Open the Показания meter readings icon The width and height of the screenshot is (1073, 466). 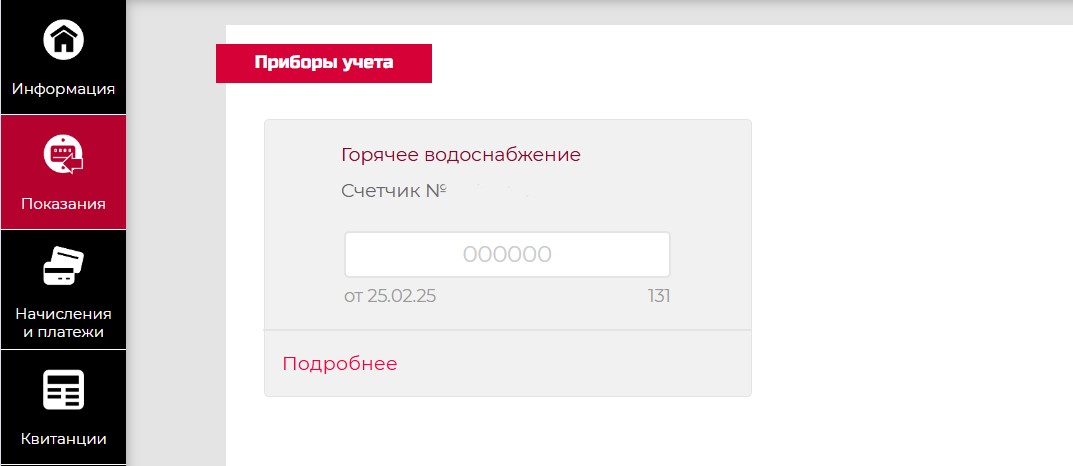(x=63, y=155)
